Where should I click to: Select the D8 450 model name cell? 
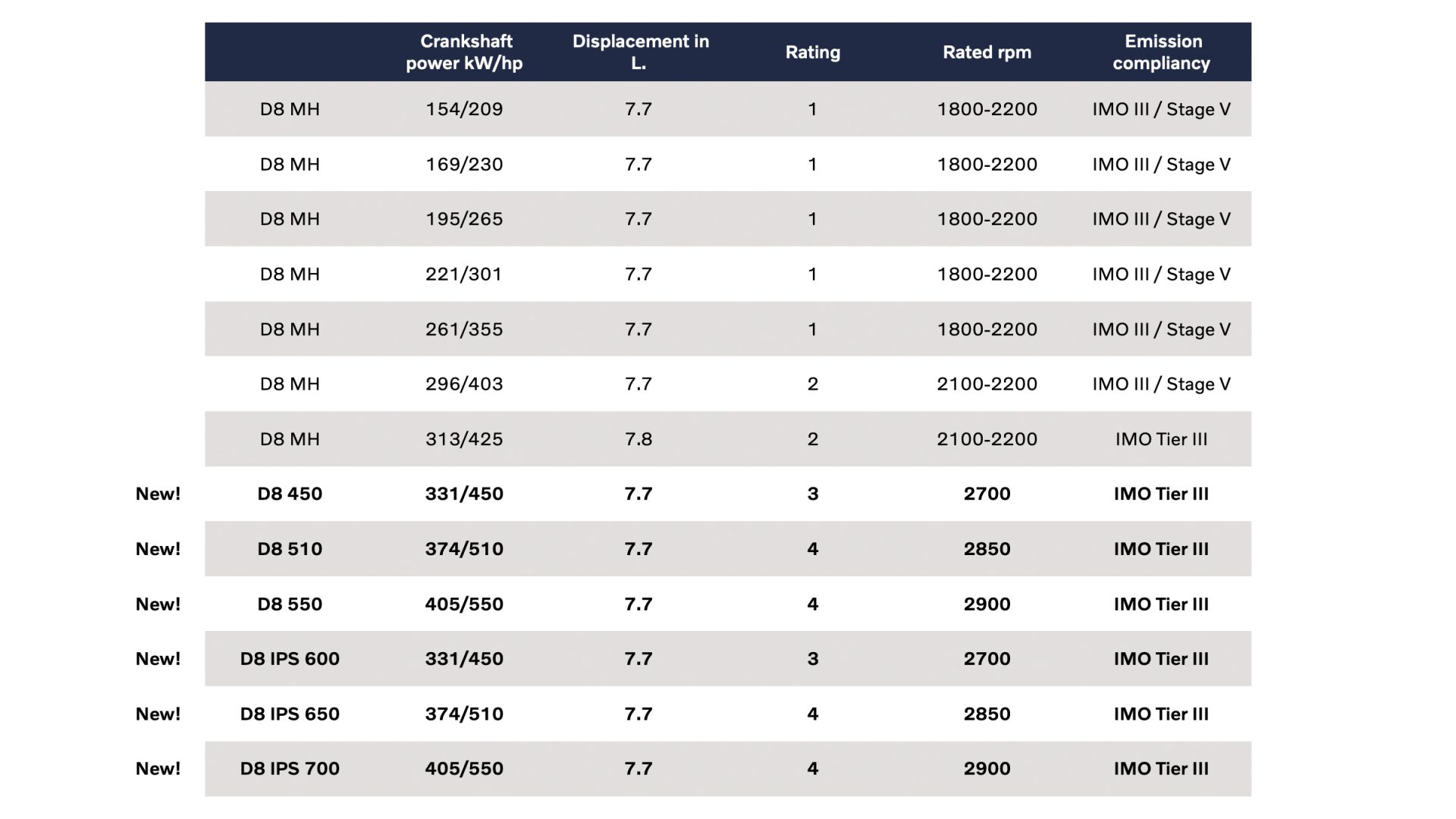click(x=290, y=494)
